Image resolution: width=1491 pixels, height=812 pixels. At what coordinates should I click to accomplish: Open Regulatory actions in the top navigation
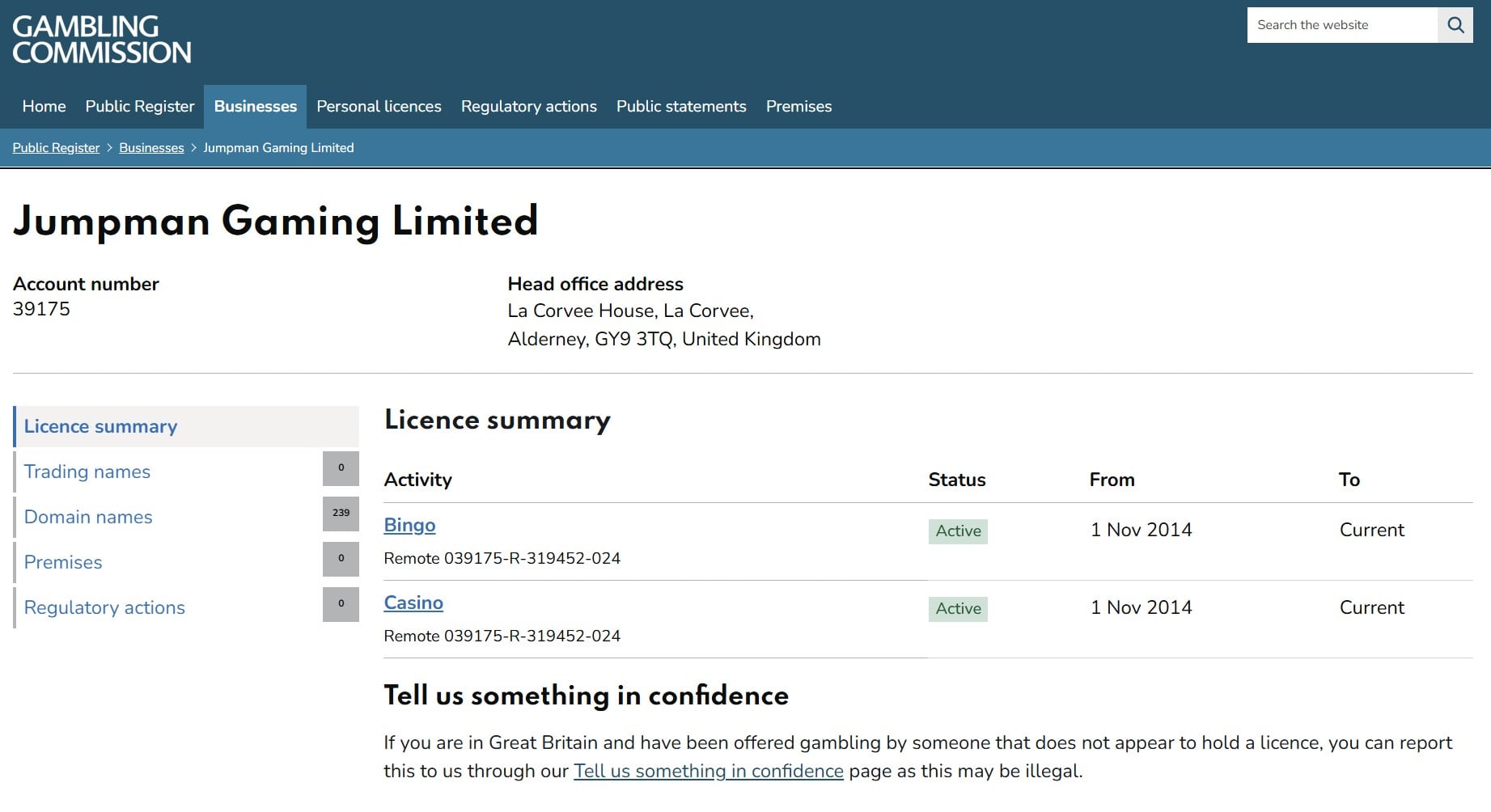pos(528,106)
